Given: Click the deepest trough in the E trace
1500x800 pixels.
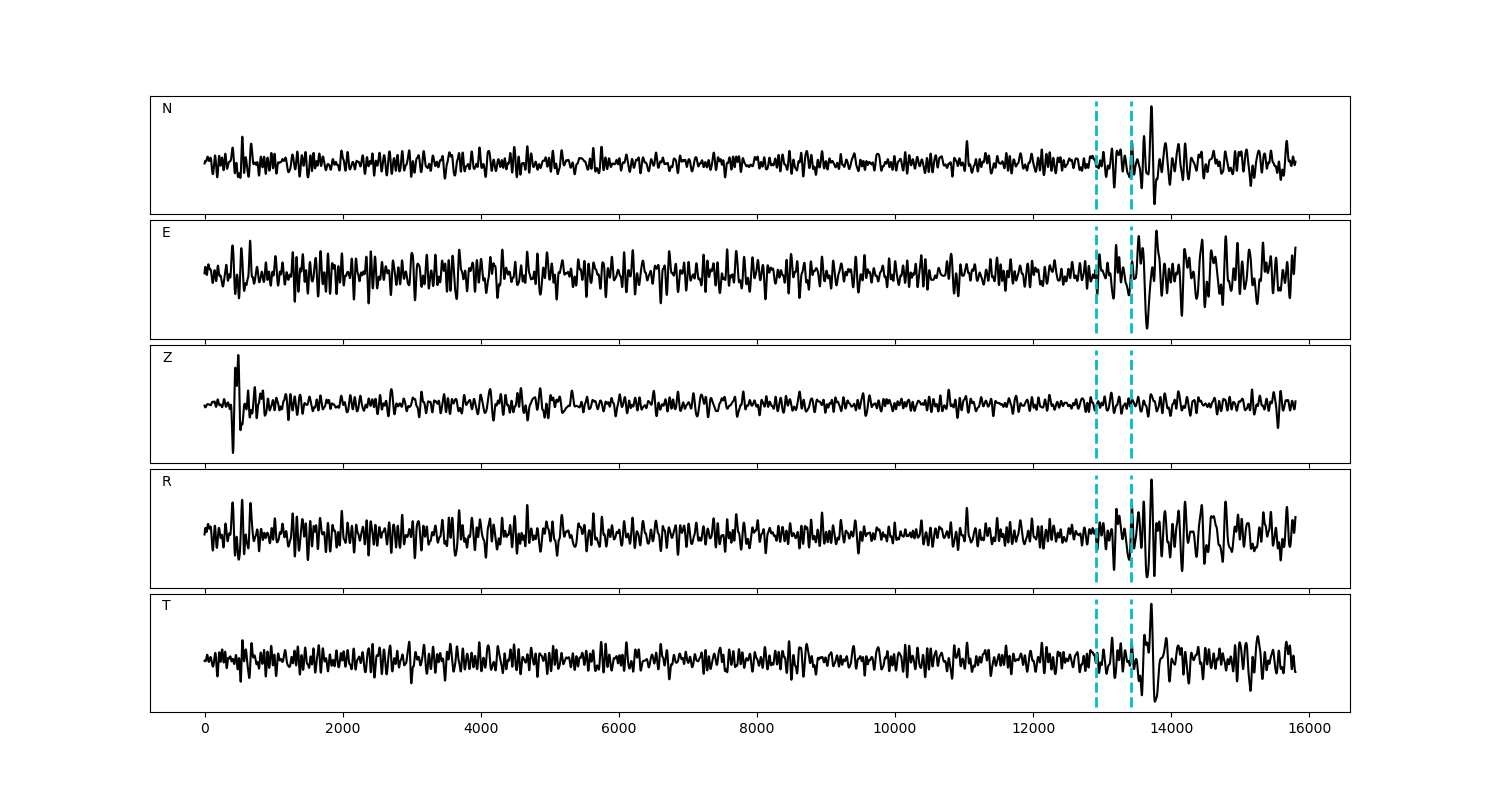Looking at the screenshot, I should (1147, 326).
